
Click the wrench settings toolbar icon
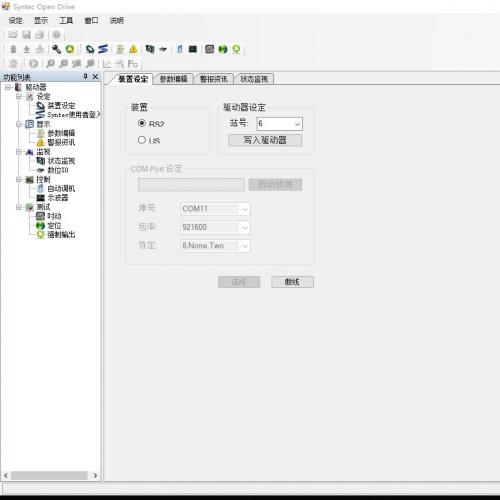tap(56, 49)
